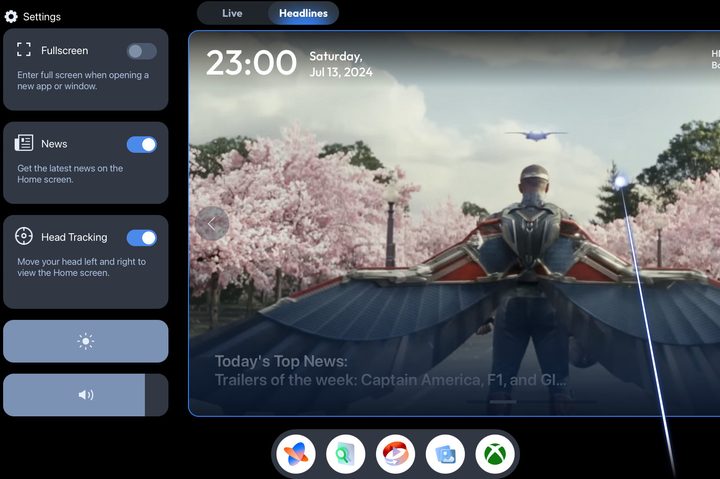Click the Fullscreen brackets icon
720x479 pixels.
[x=24, y=49]
